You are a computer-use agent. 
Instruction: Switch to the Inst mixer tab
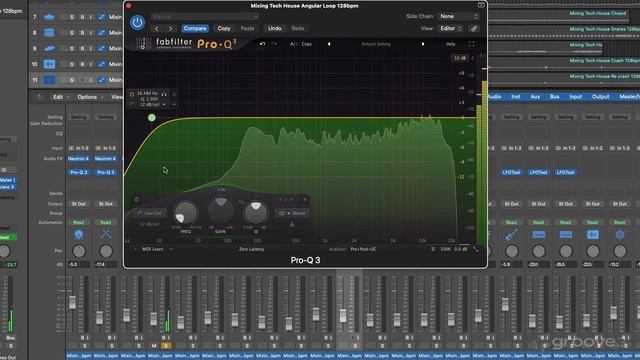(516, 97)
